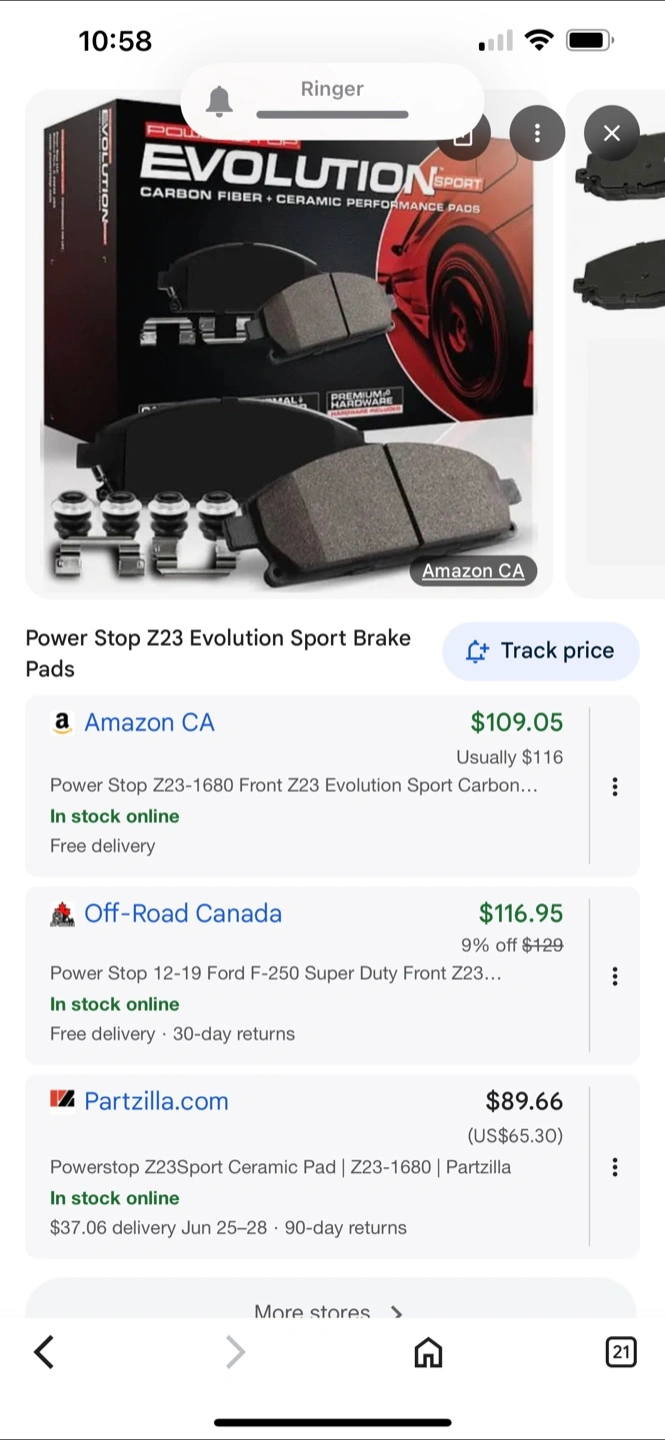Viewport: 665px width, 1440px height.
Task: Open Off-Road Canada store link
Action: 182,914
